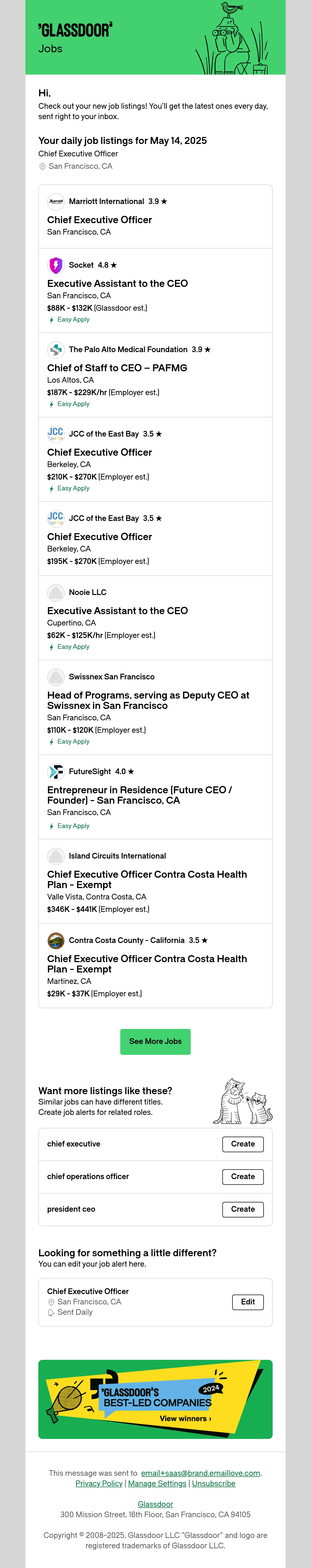Click the Nooie LLC building icon
Screen dimensions: 311x1568
click(x=55, y=592)
